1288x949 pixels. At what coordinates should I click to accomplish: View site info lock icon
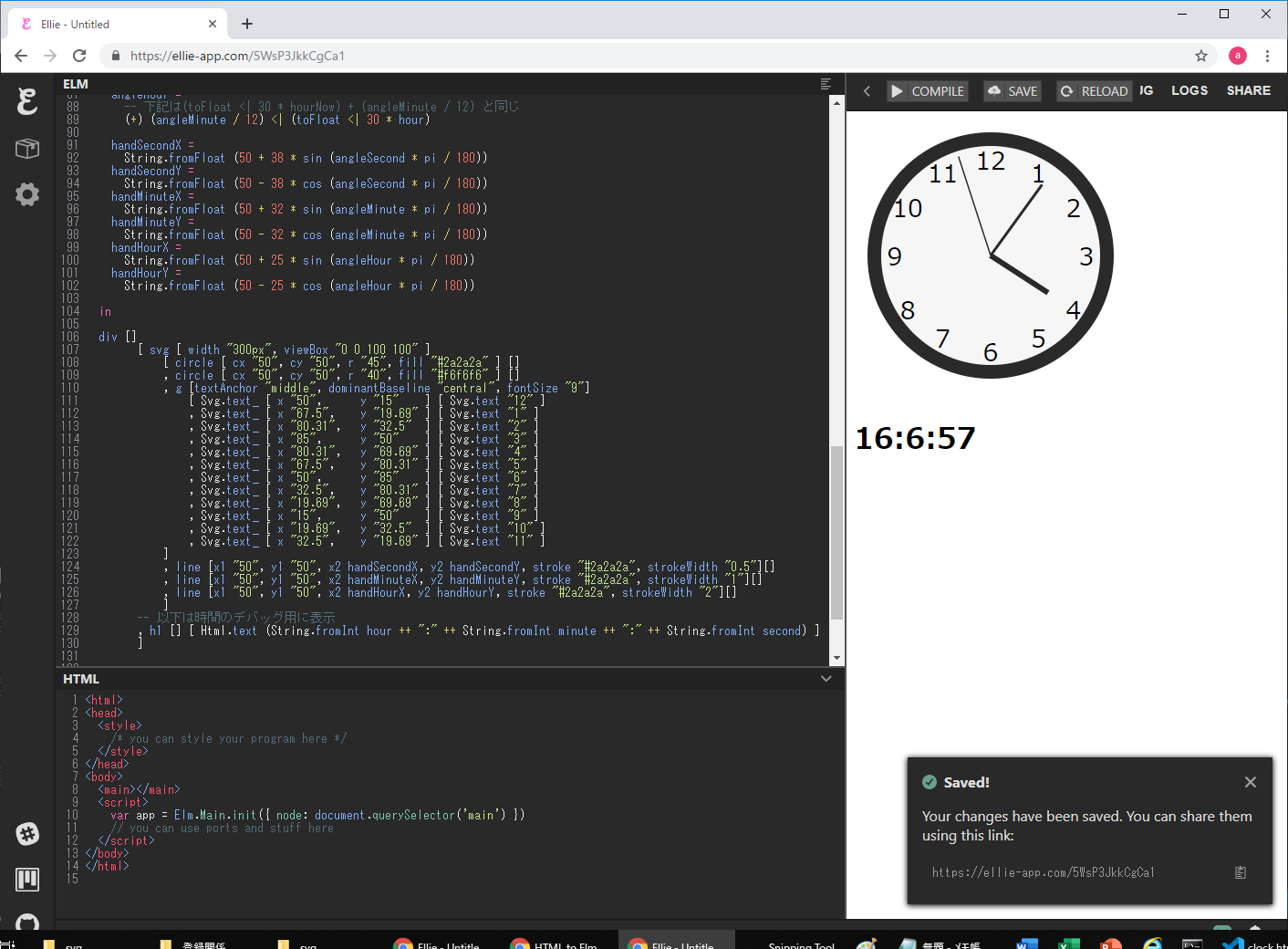pyautogui.click(x=115, y=56)
